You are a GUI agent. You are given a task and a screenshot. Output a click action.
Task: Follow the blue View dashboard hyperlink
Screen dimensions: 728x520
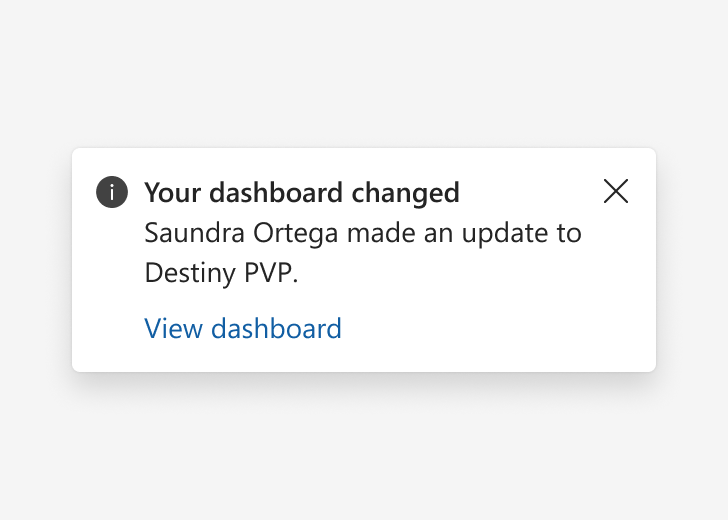coord(243,328)
